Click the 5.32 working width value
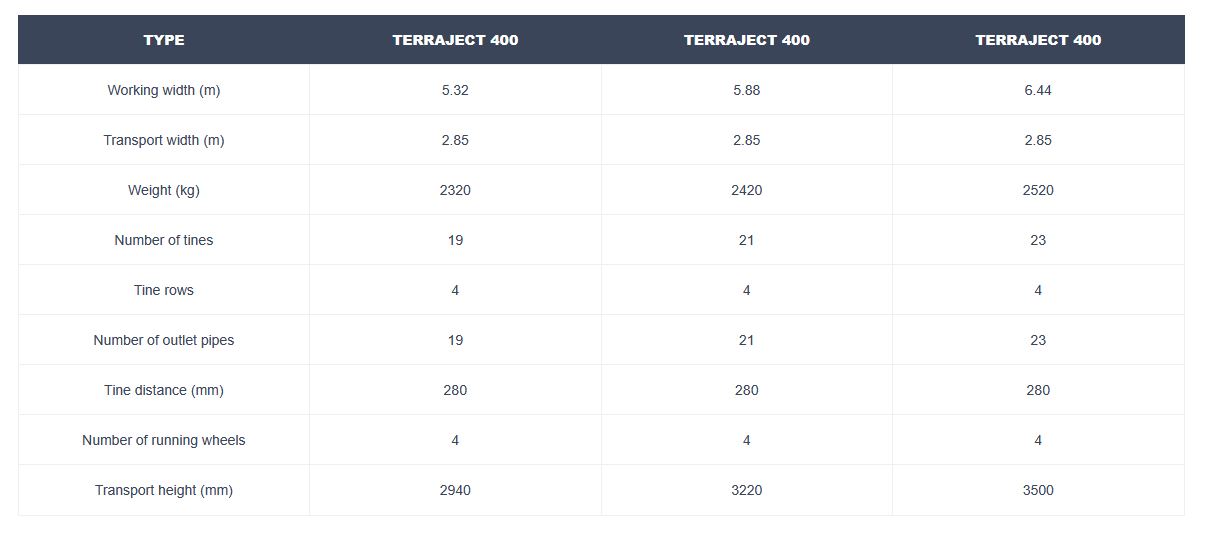Image resolution: width=1205 pixels, height=543 pixels. pos(455,90)
